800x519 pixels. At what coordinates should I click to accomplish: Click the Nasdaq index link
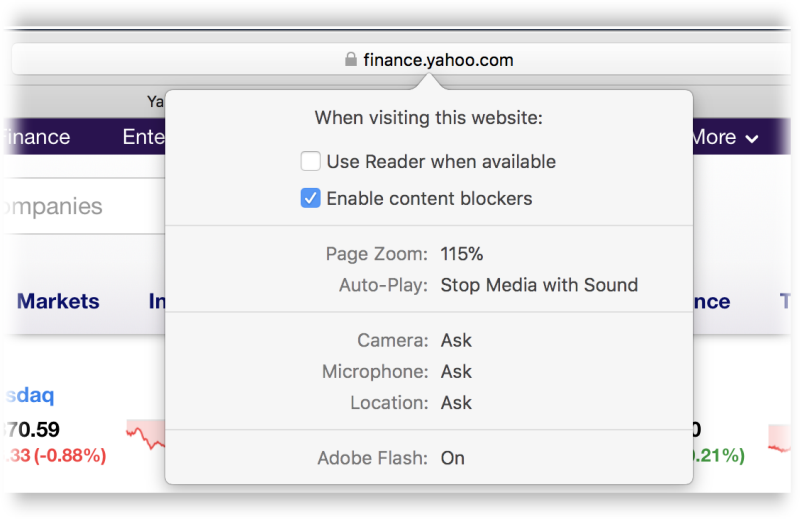click(30, 396)
